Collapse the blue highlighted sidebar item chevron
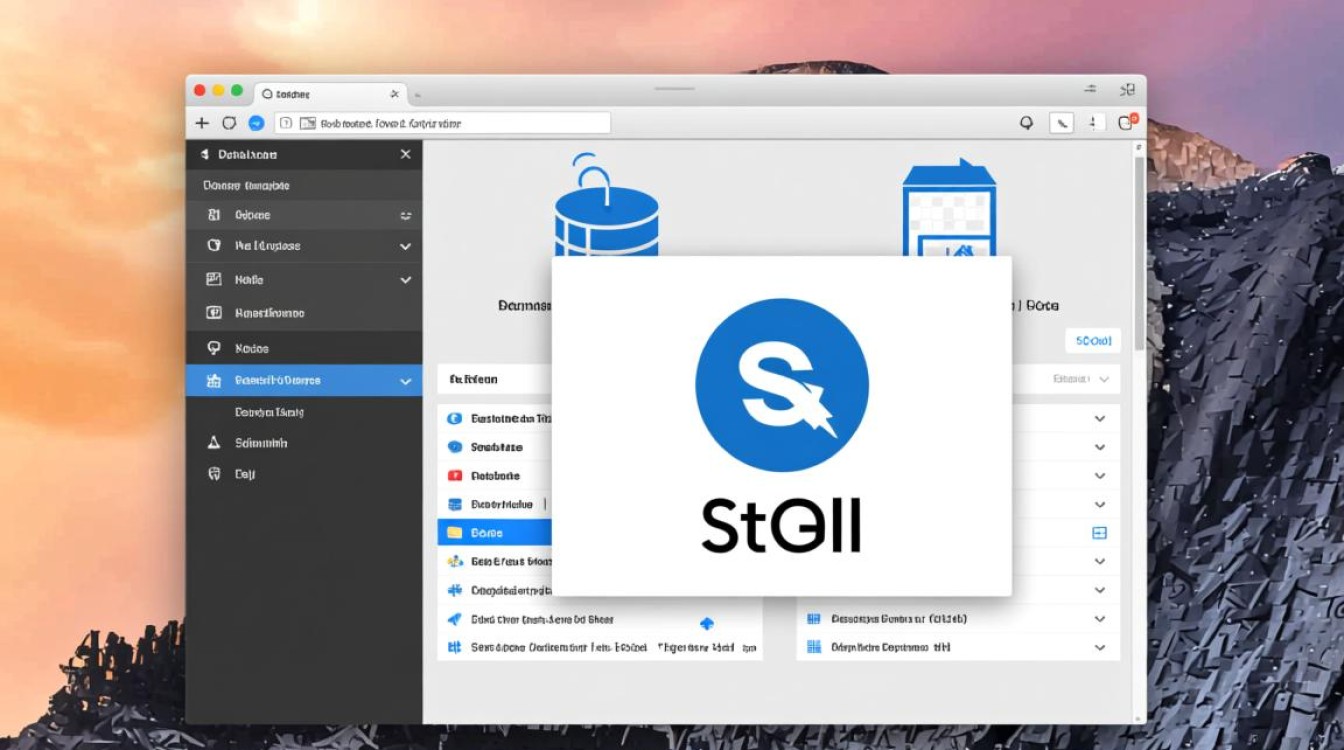1344x750 pixels. click(405, 381)
